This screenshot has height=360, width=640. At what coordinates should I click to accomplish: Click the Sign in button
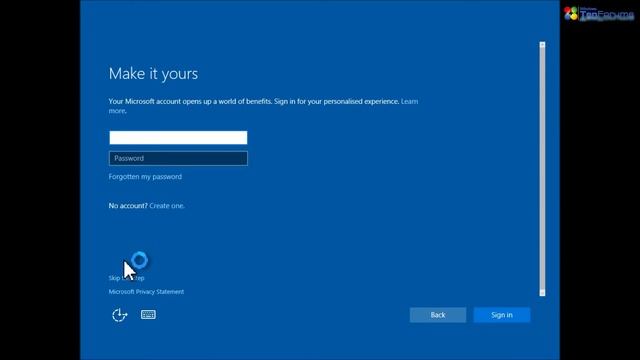pos(502,315)
